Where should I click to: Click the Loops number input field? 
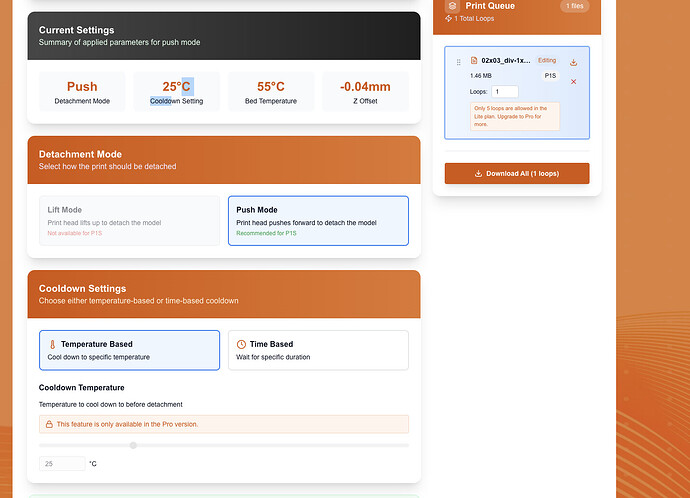point(505,92)
